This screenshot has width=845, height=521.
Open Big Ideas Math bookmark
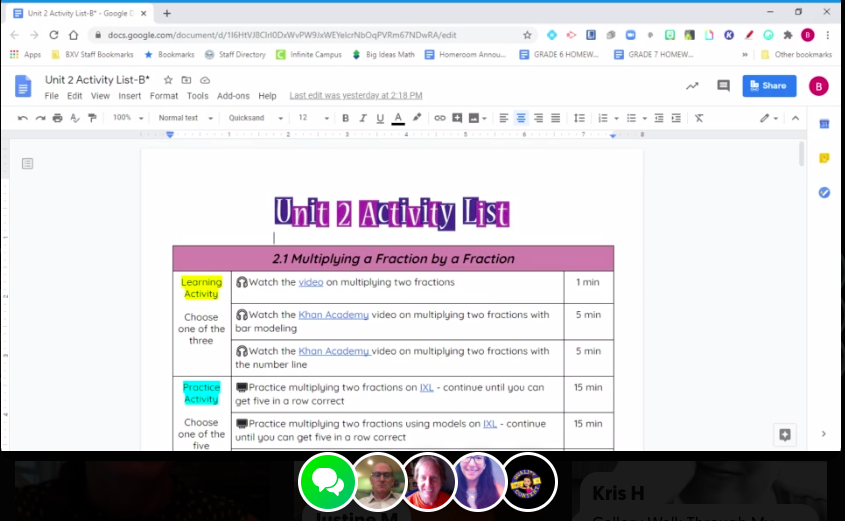pyautogui.click(x=384, y=54)
